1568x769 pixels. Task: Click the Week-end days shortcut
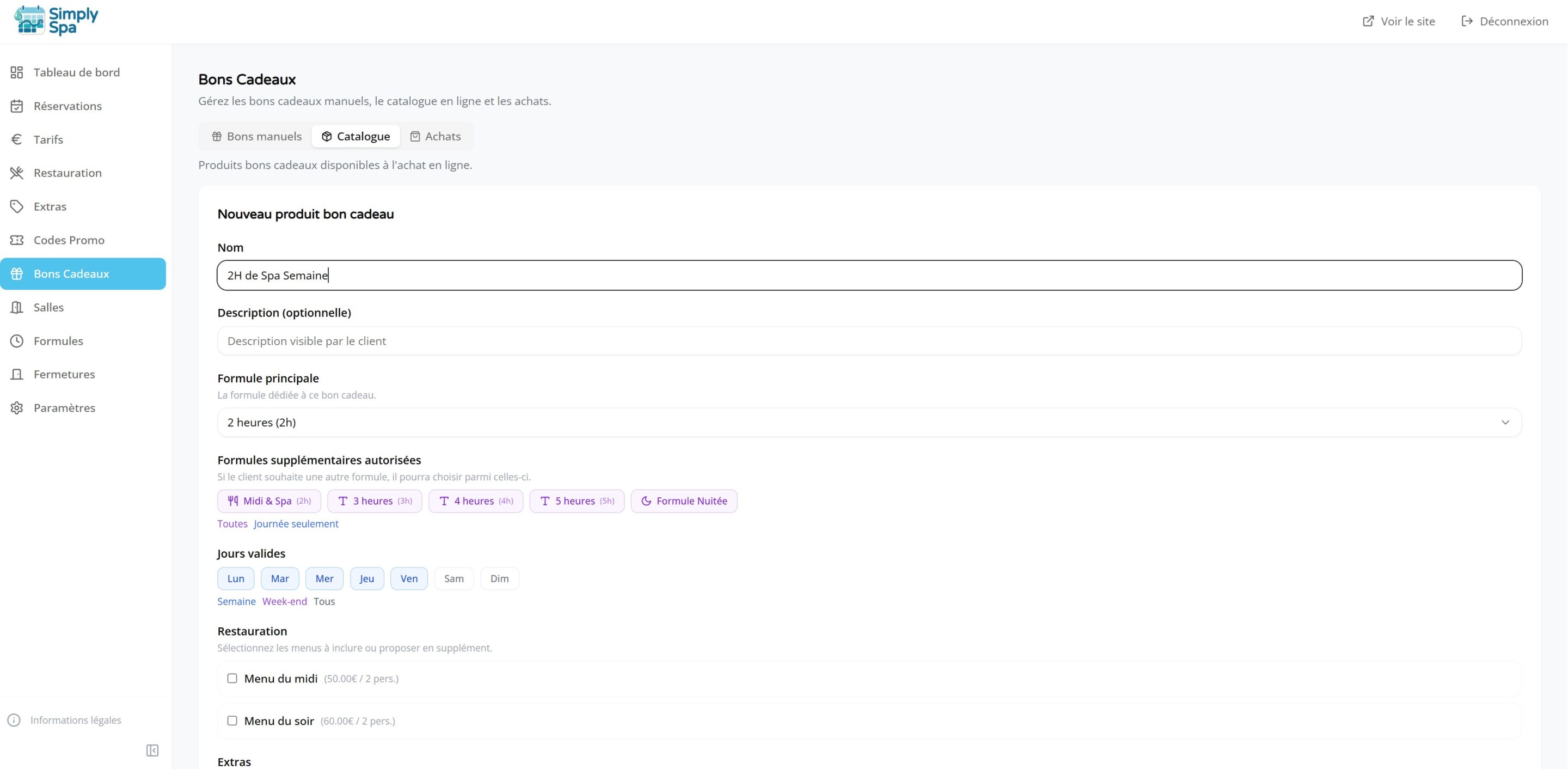(284, 602)
